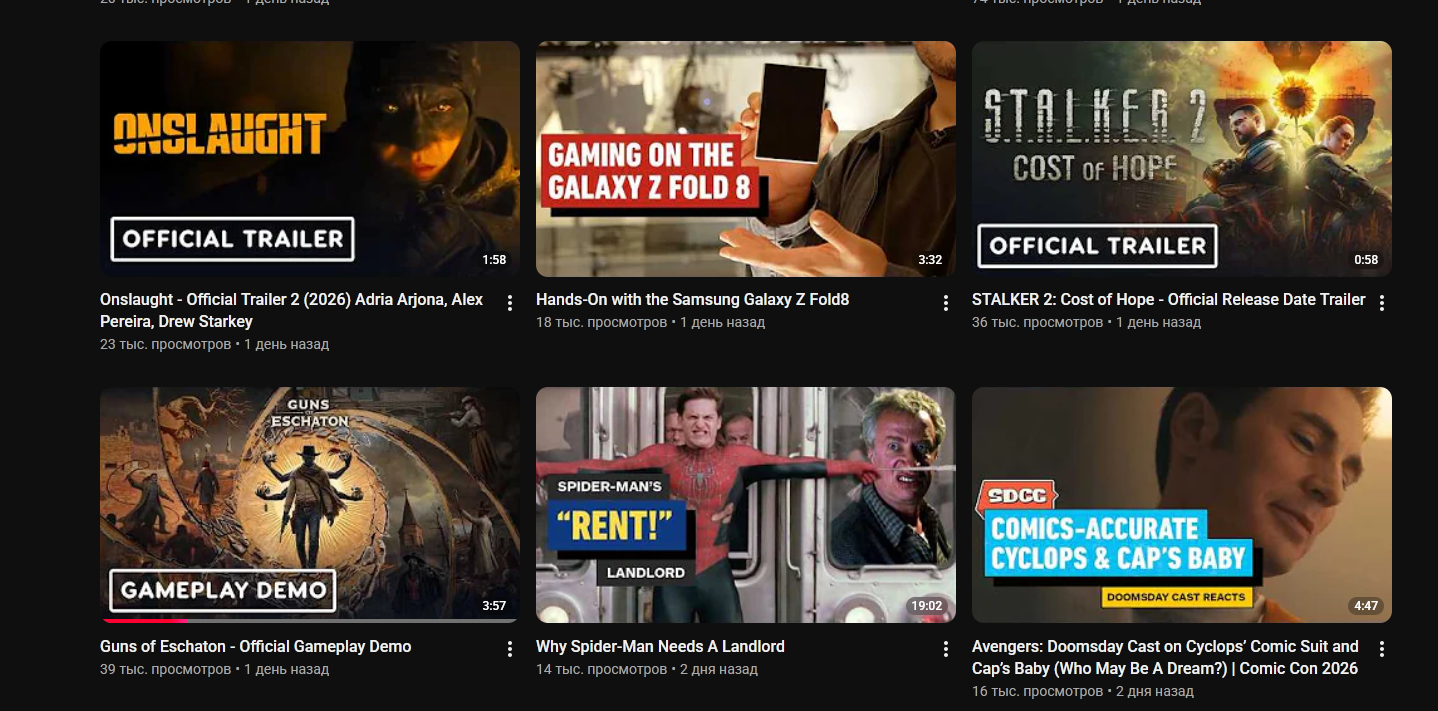Image resolution: width=1438 pixels, height=711 pixels.
Task: Play the Comics-Accurate Cyclops & Cap's Baby thumbnail
Action: [x=1182, y=505]
